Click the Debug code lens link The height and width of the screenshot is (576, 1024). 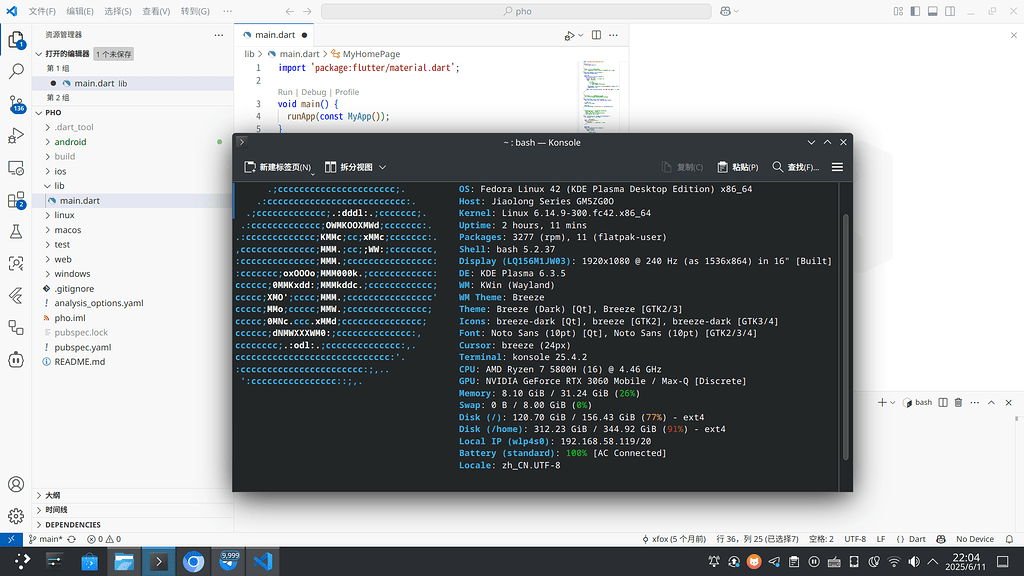[313, 92]
